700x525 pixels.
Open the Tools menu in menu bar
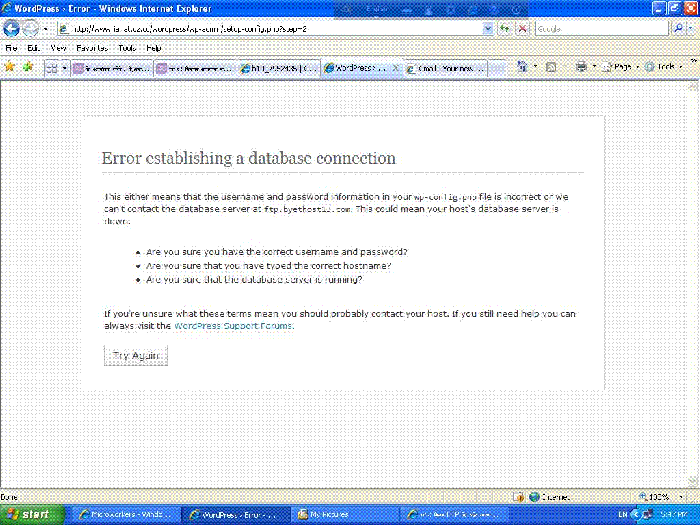[x=127, y=48]
